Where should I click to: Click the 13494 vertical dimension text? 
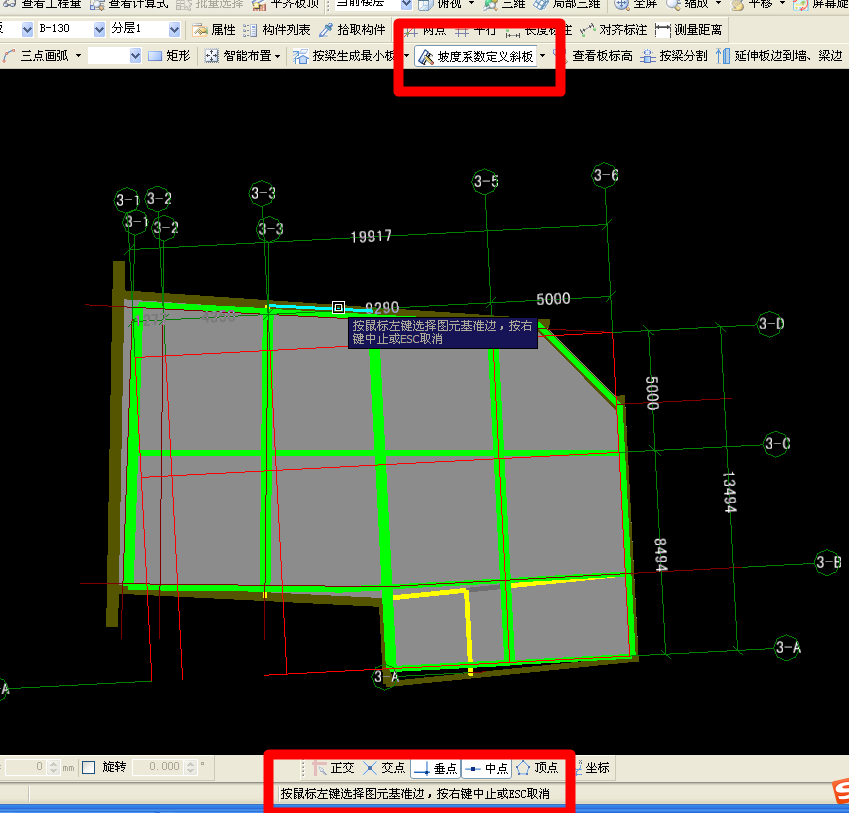(x=729, y=492)
